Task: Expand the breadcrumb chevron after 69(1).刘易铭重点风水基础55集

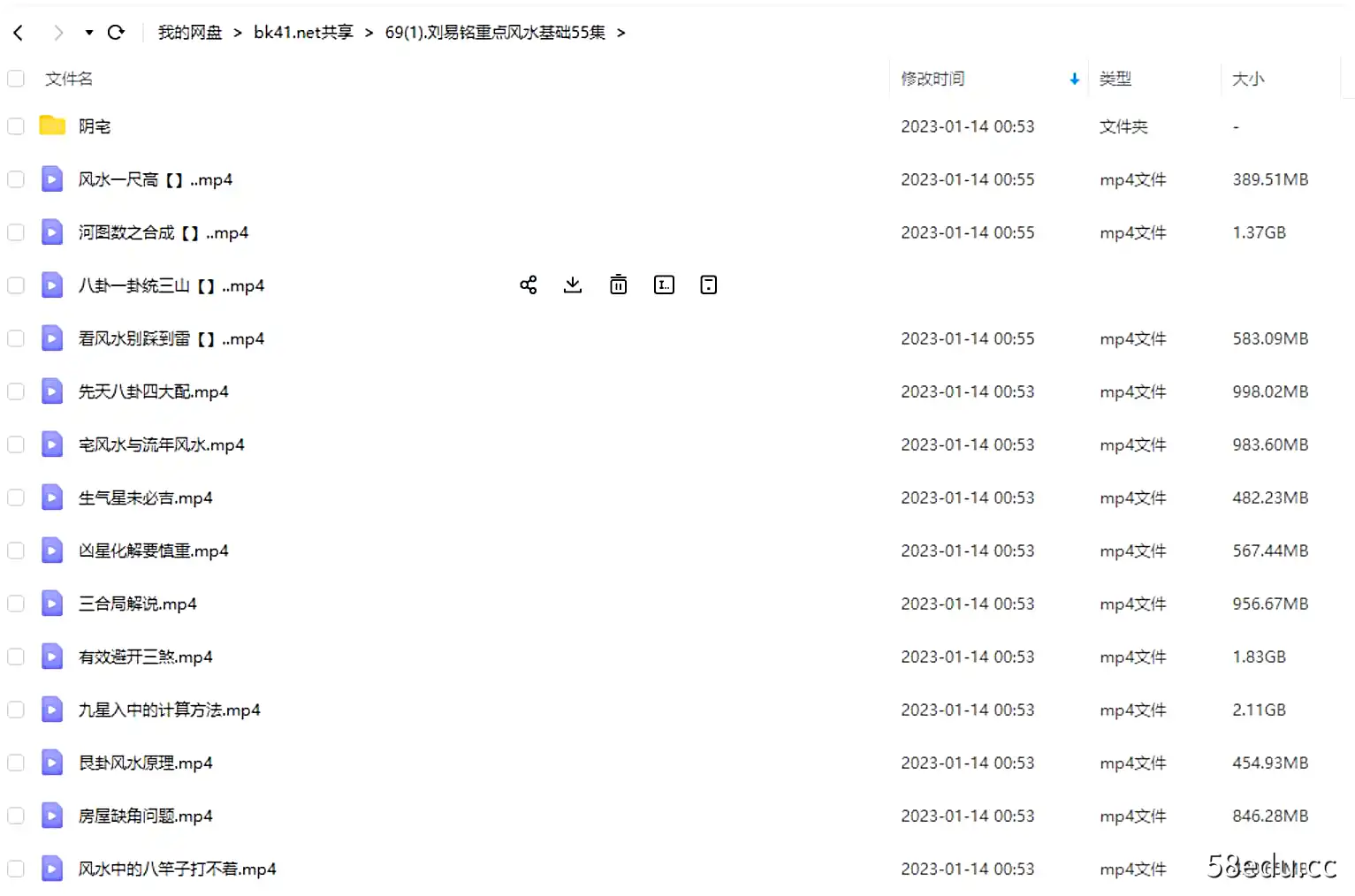Action: point(622,32)
